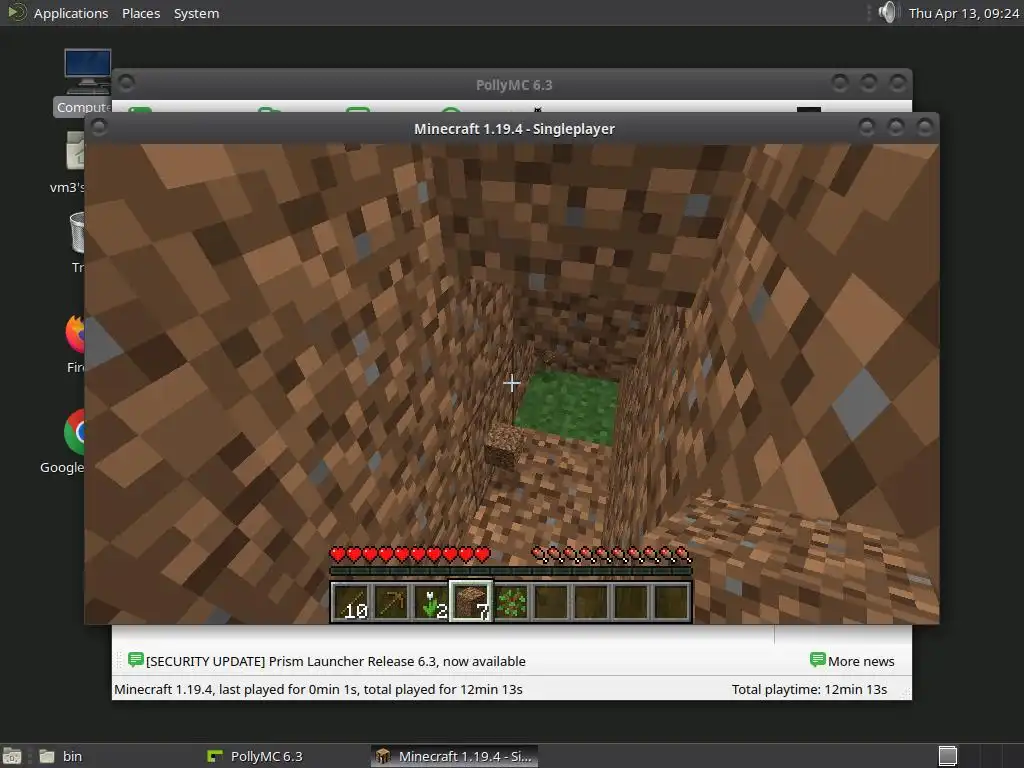Select the Google Chrome desktop icon
This screenshot has height=768, width=1024.
[x=63, y=441]
